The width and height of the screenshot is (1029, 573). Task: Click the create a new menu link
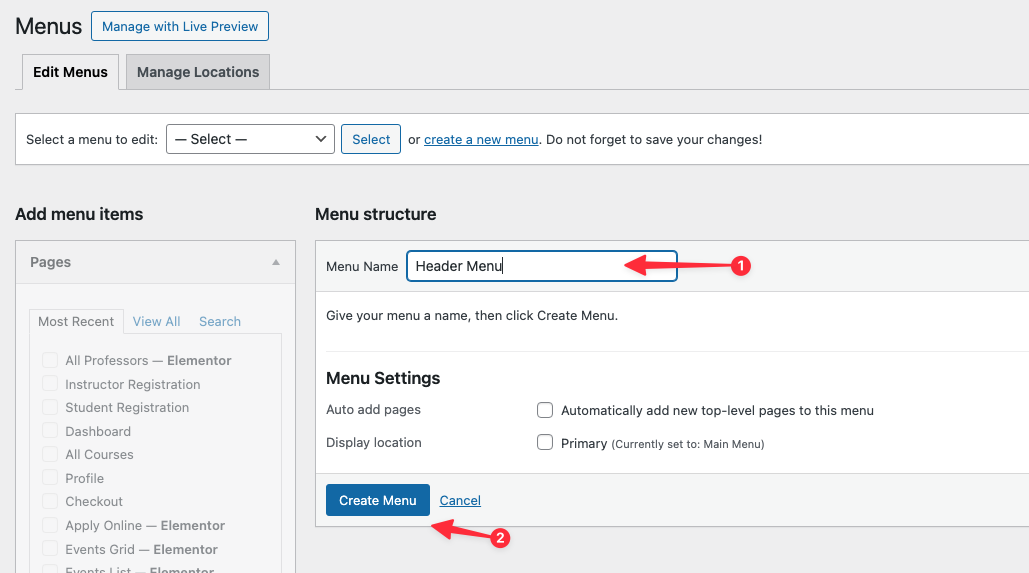click(x=481, y=140)
